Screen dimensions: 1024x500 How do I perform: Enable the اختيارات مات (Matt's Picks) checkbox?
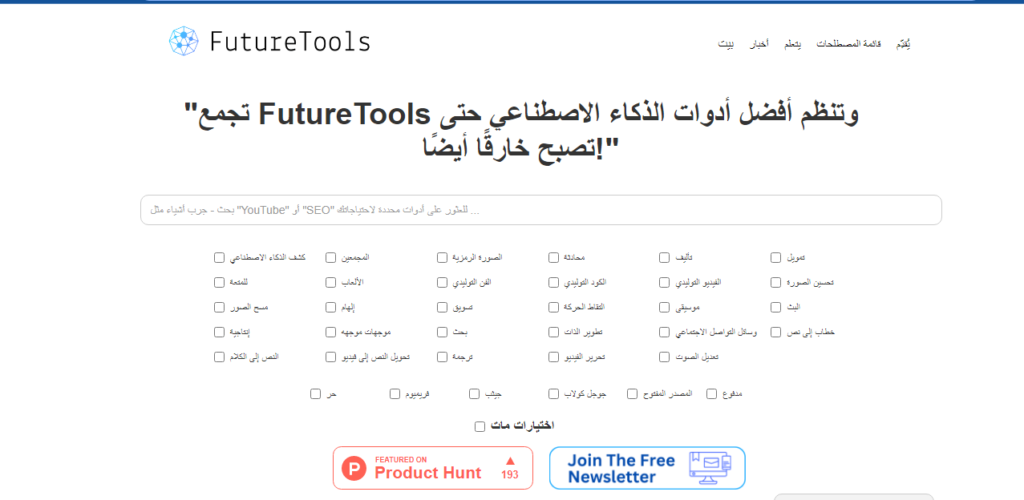tap(480, 426)
